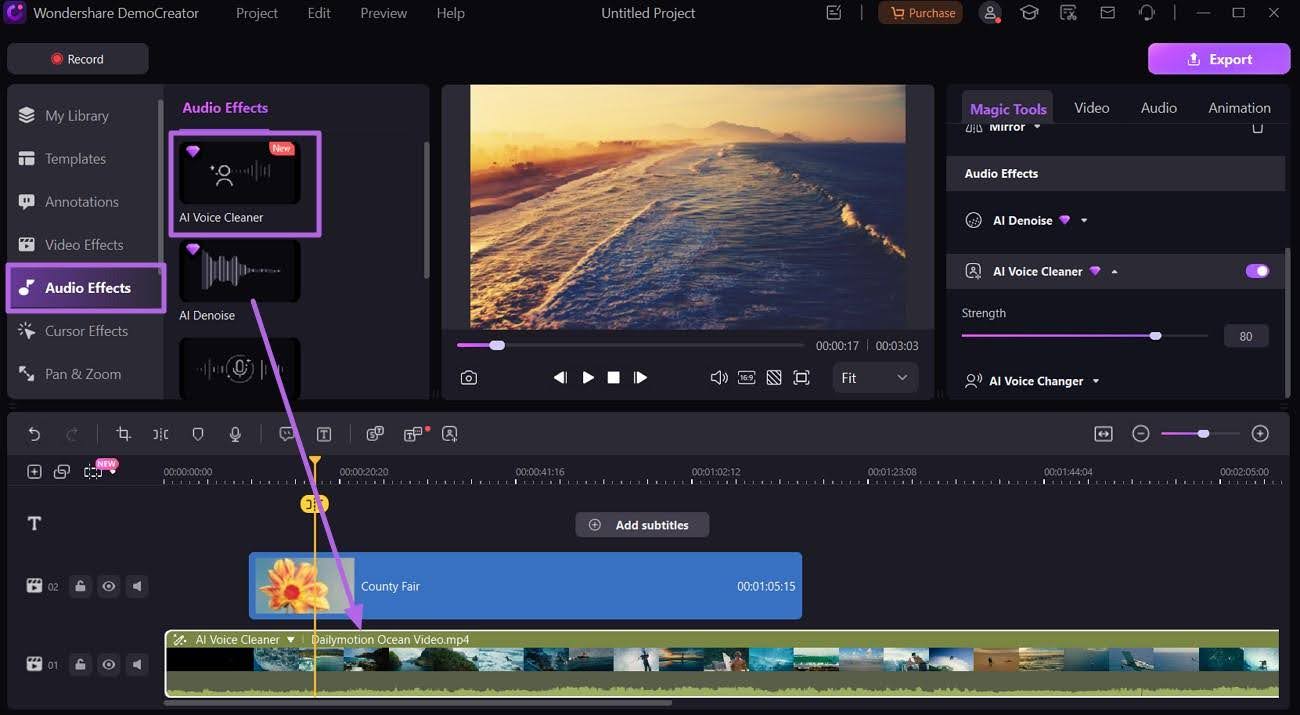Zoom in the timeline with plus icon
Screen dimensions: 1300x715
(x=1260, y=433)
